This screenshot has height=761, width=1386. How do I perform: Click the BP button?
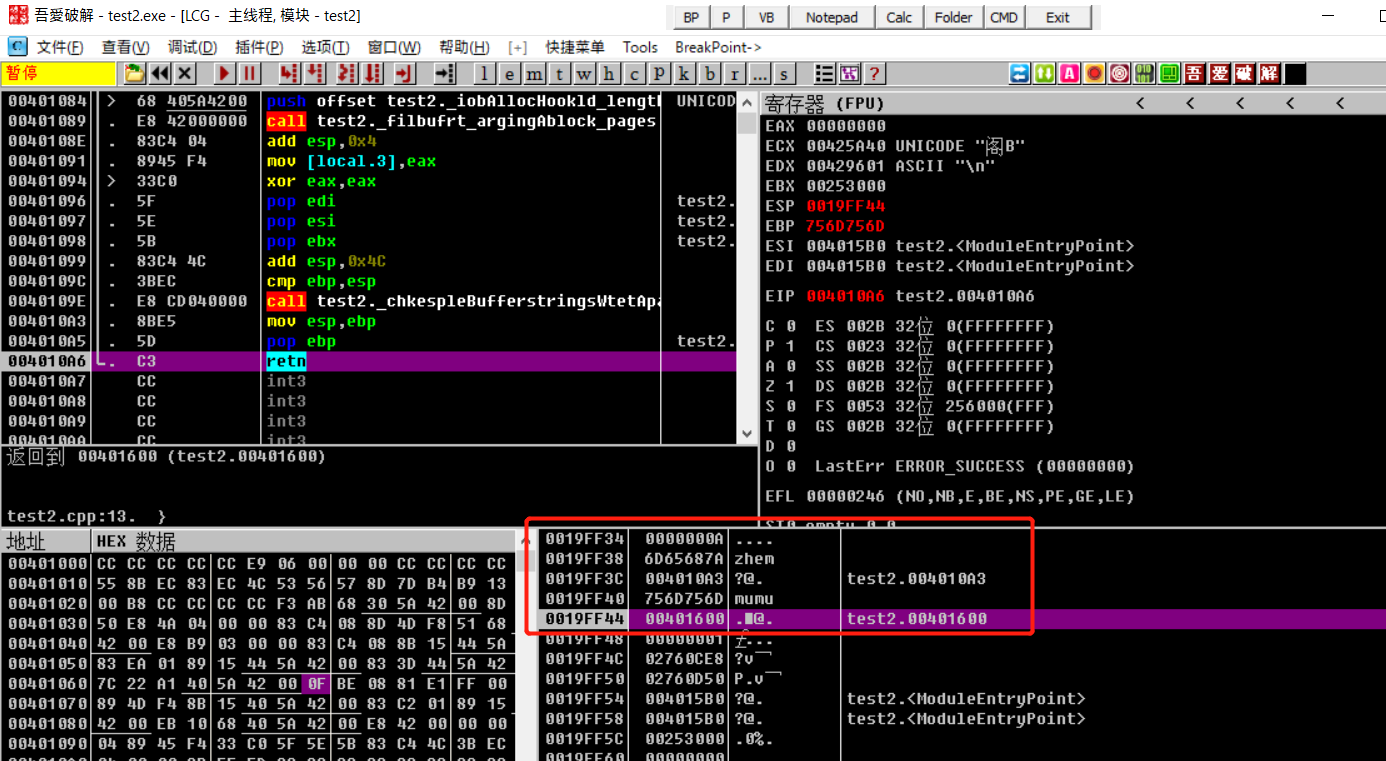coord(690,17)
